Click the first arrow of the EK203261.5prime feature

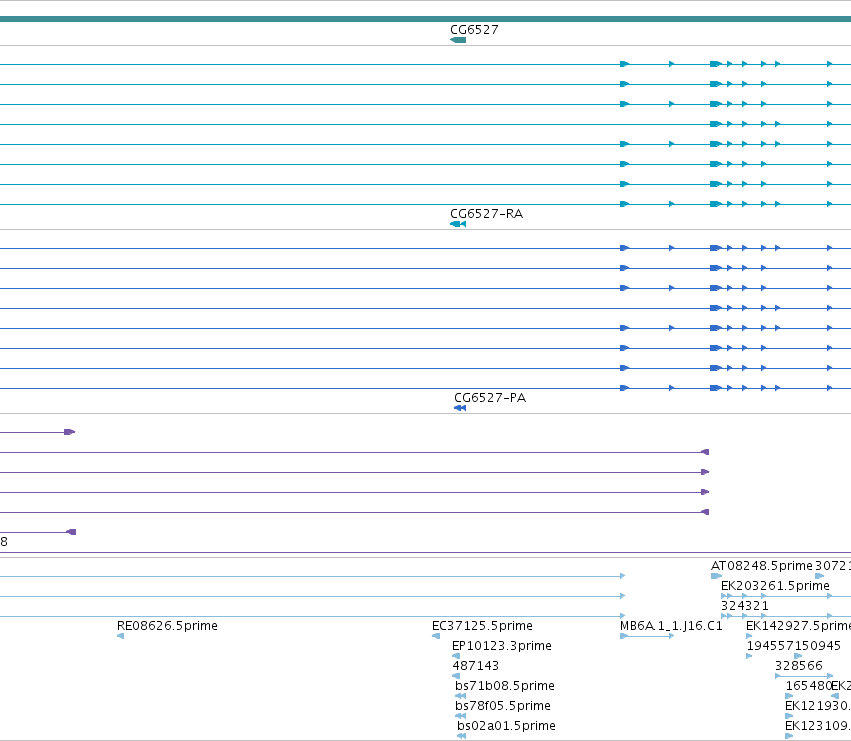coord(723,596)
